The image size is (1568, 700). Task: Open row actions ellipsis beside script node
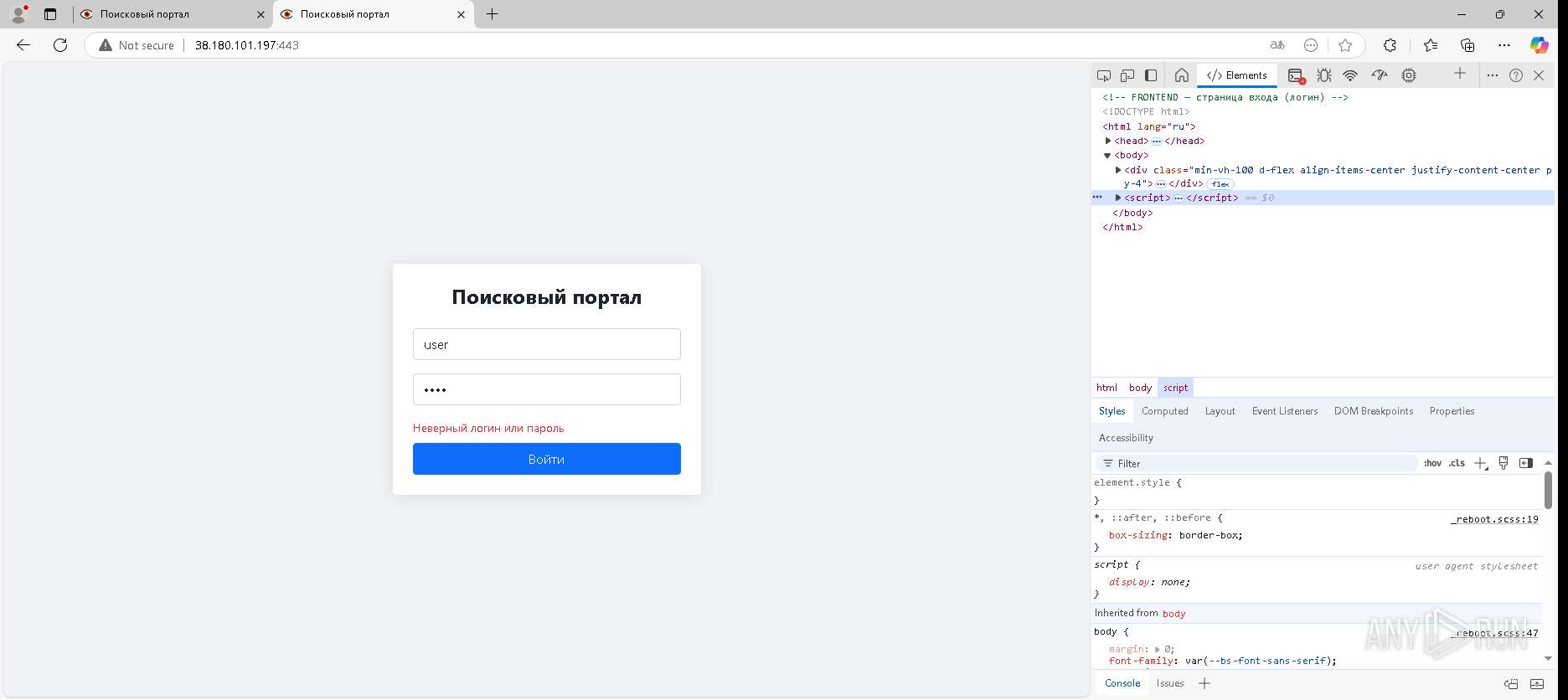click(1097, 198)
